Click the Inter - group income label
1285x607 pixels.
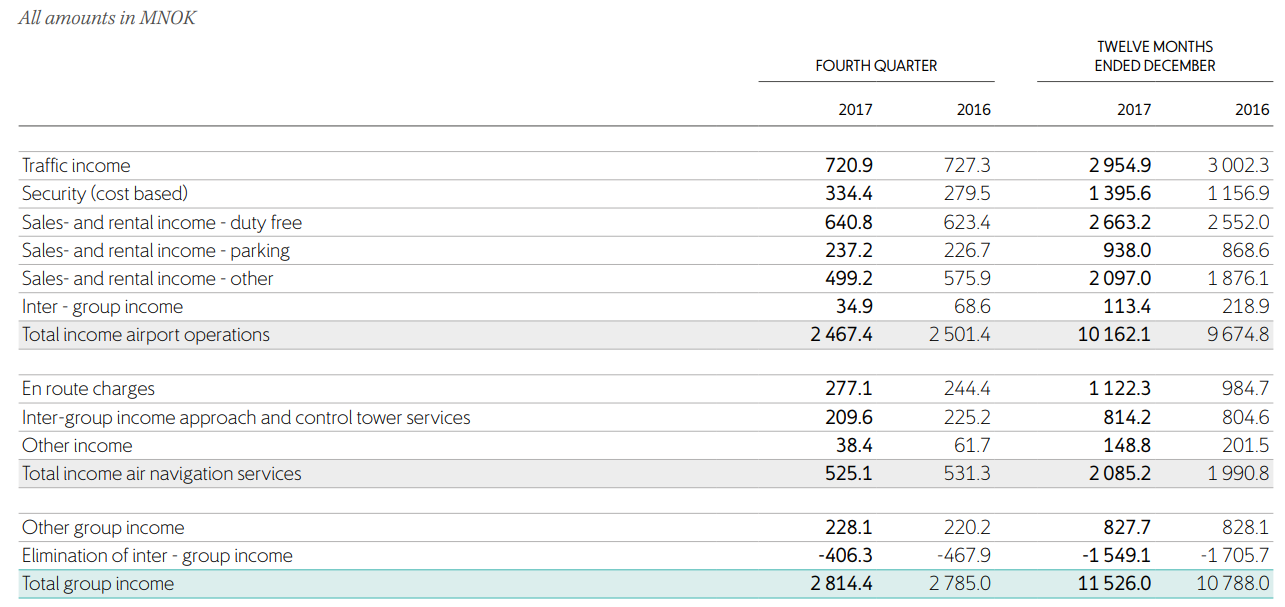tap(102, 306)
